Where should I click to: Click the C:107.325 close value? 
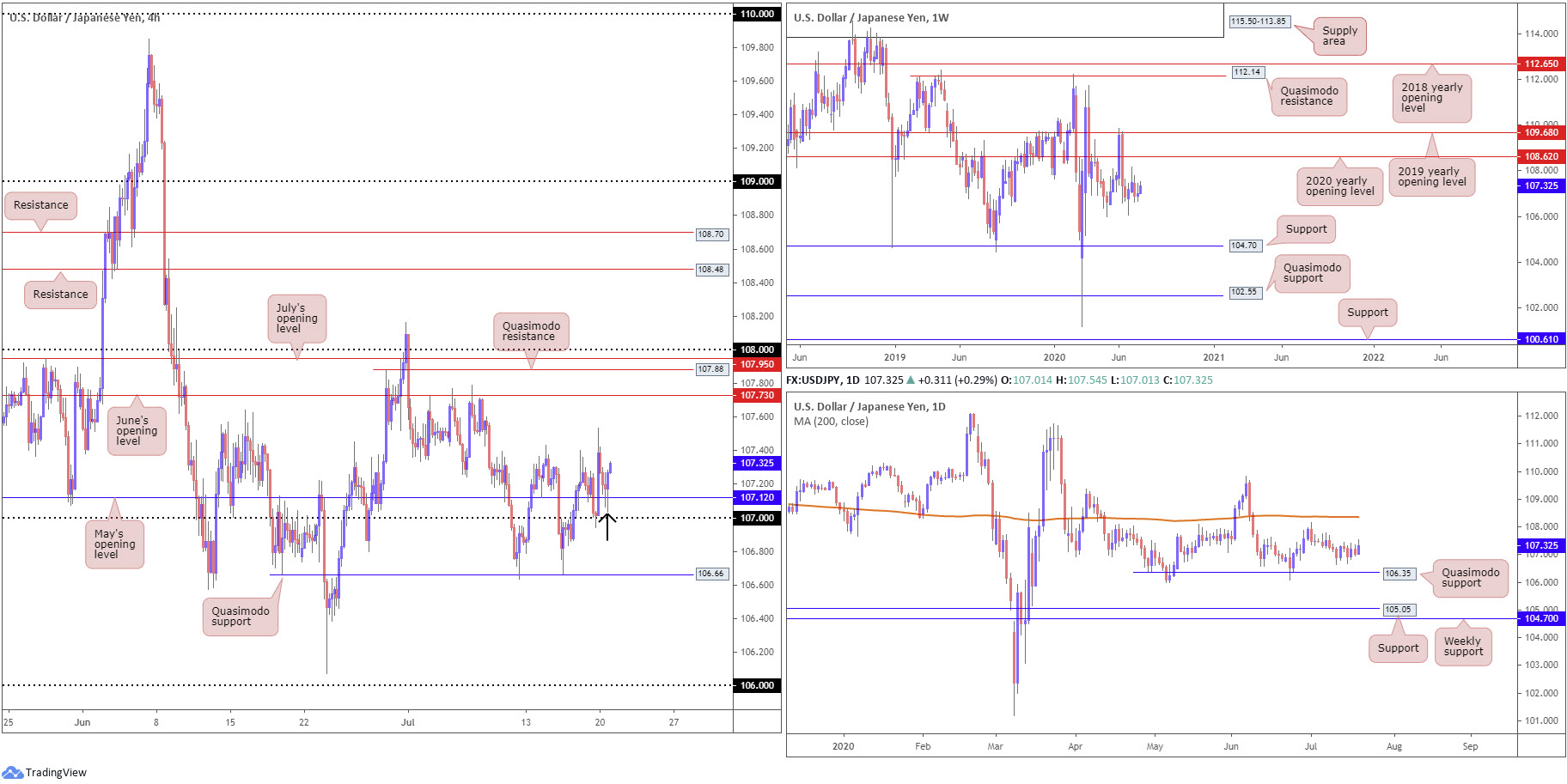(x=1188, y=380)
